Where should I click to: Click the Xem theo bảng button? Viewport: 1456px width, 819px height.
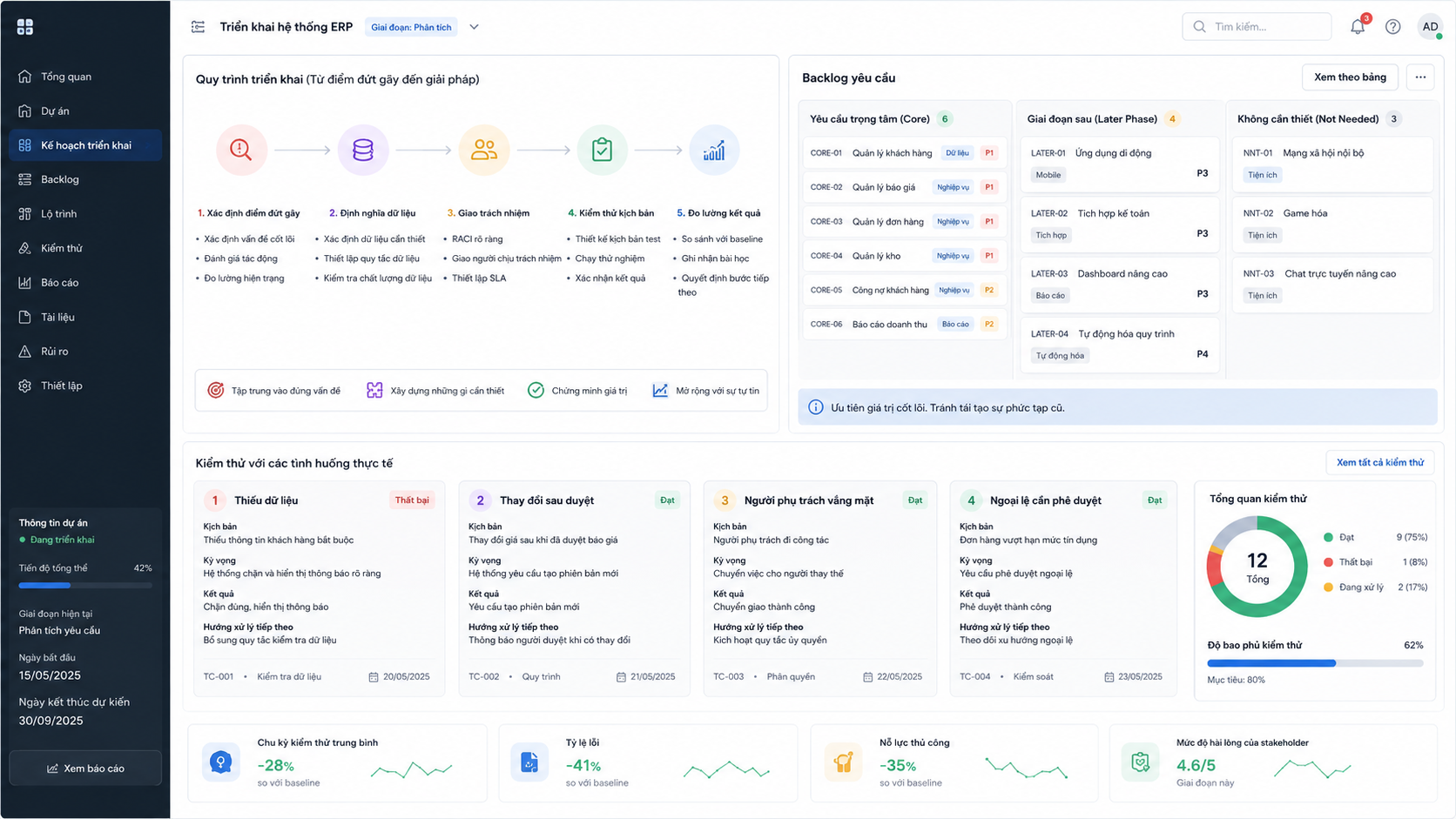coord(1350,77)
